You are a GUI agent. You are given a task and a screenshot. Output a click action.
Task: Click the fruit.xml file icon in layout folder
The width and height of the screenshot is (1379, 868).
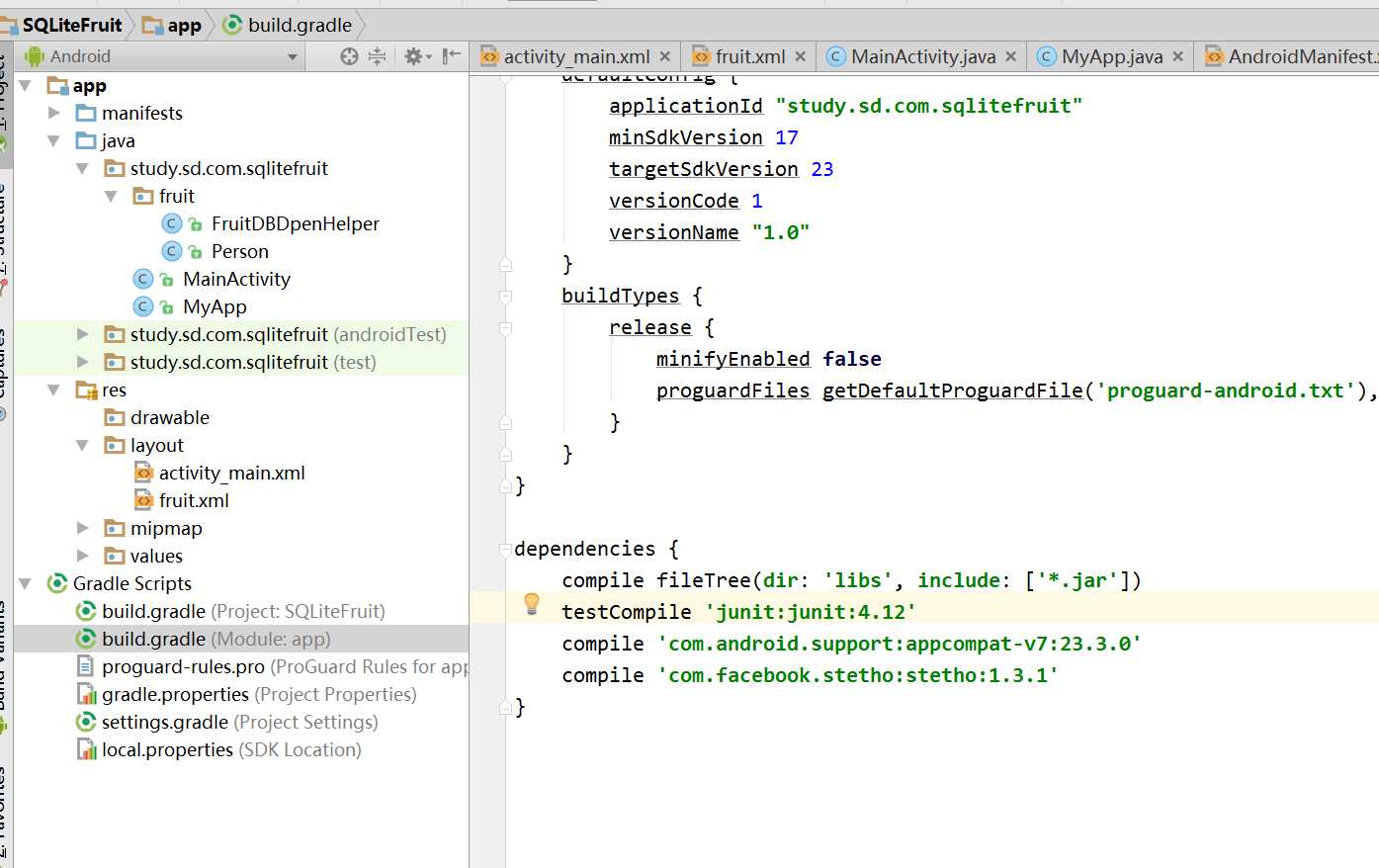pyautogui.click(x=143, y=500)
